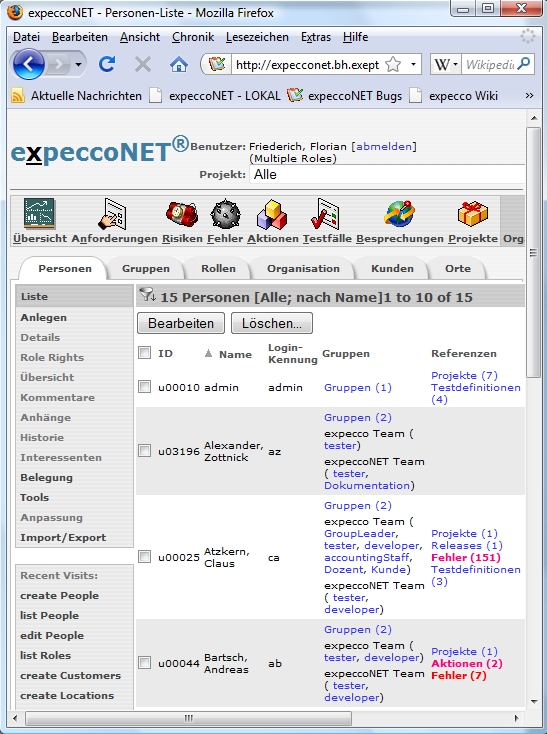The image size is (547, 734).
Task: Click the expeccoNET logo
Action: 99,151
